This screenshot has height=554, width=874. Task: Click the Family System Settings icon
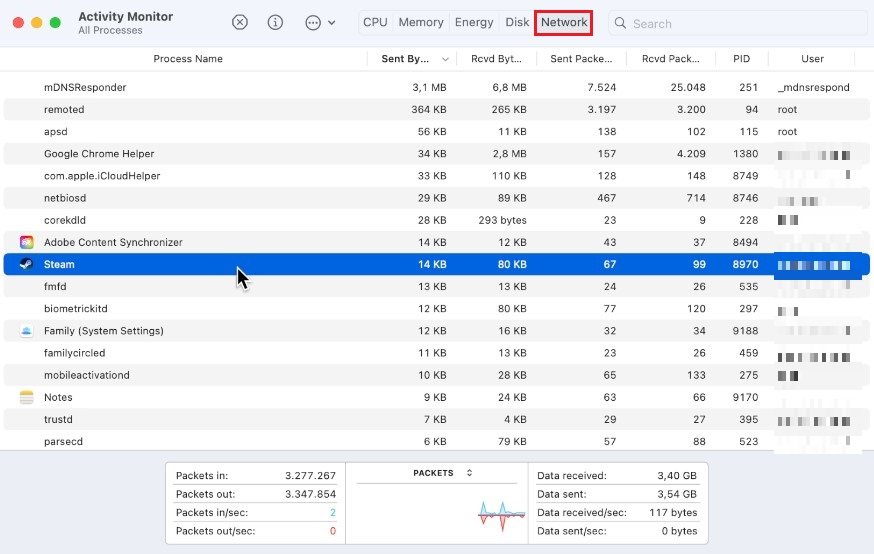(26, 331)
